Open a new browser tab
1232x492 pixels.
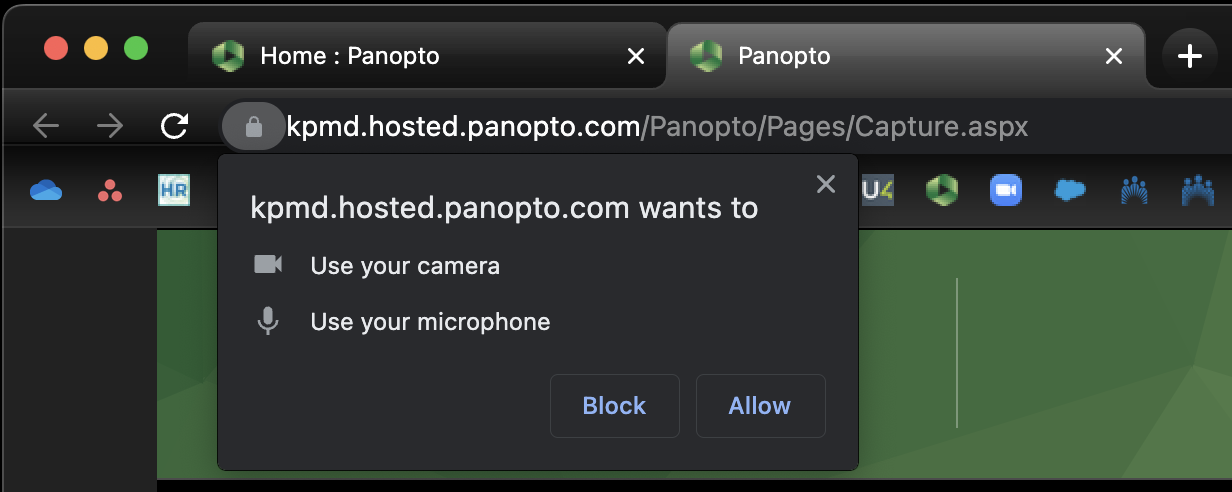(x=1189, y=57)
